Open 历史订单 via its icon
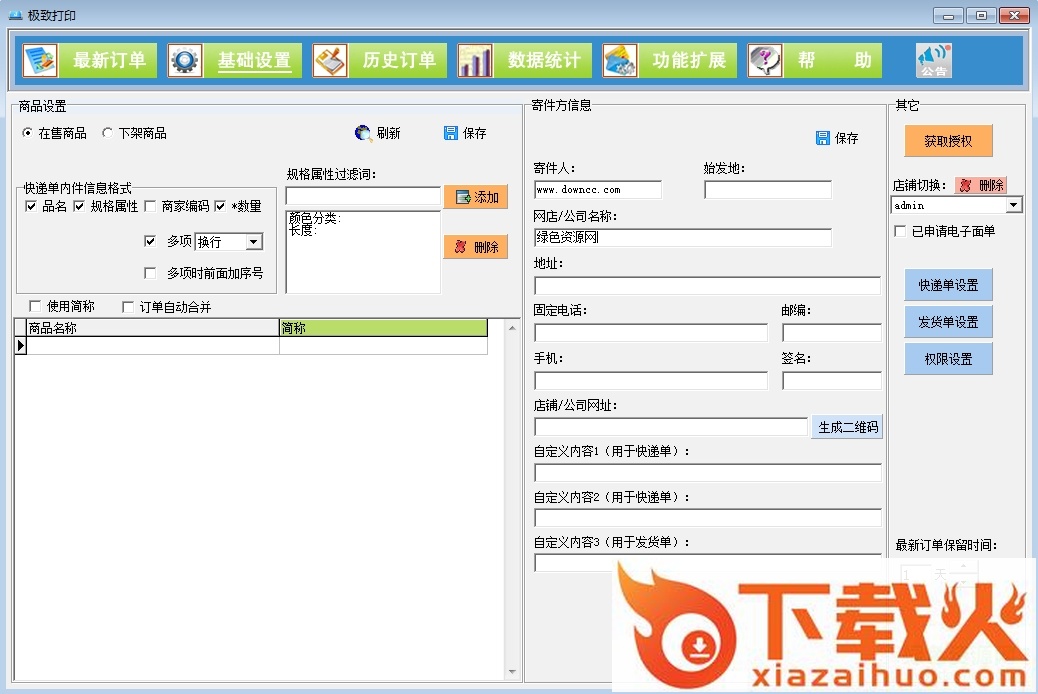 pyautogui.click(x=330, y=61)
